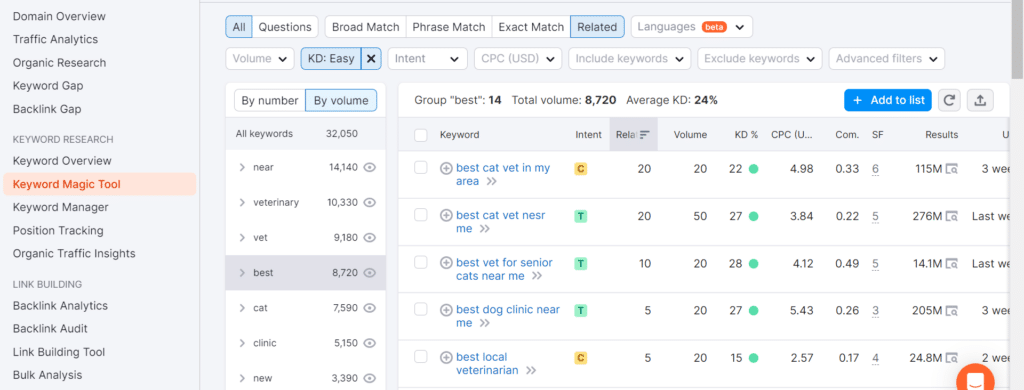Expand the 'new' keyword group
The image size is (1024, 390).
coord(242,378)
